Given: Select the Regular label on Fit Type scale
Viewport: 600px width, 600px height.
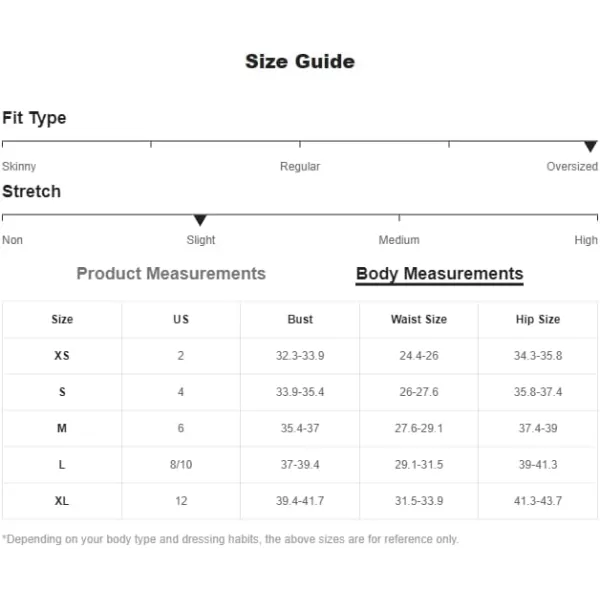Looking at the screenshot, I should (x=300, y=166).
